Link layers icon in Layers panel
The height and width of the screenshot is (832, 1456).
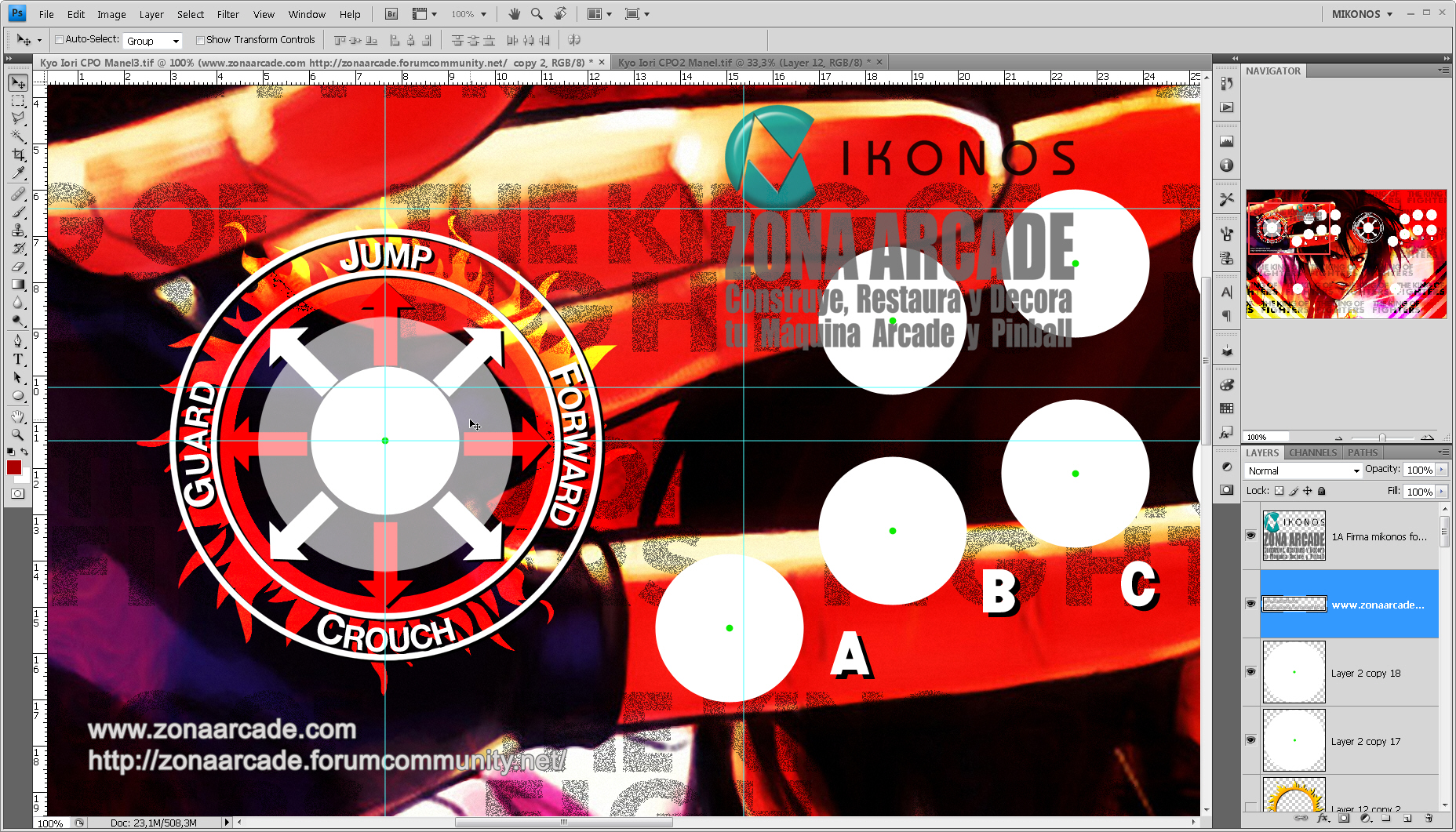[x=1301, y=818]
